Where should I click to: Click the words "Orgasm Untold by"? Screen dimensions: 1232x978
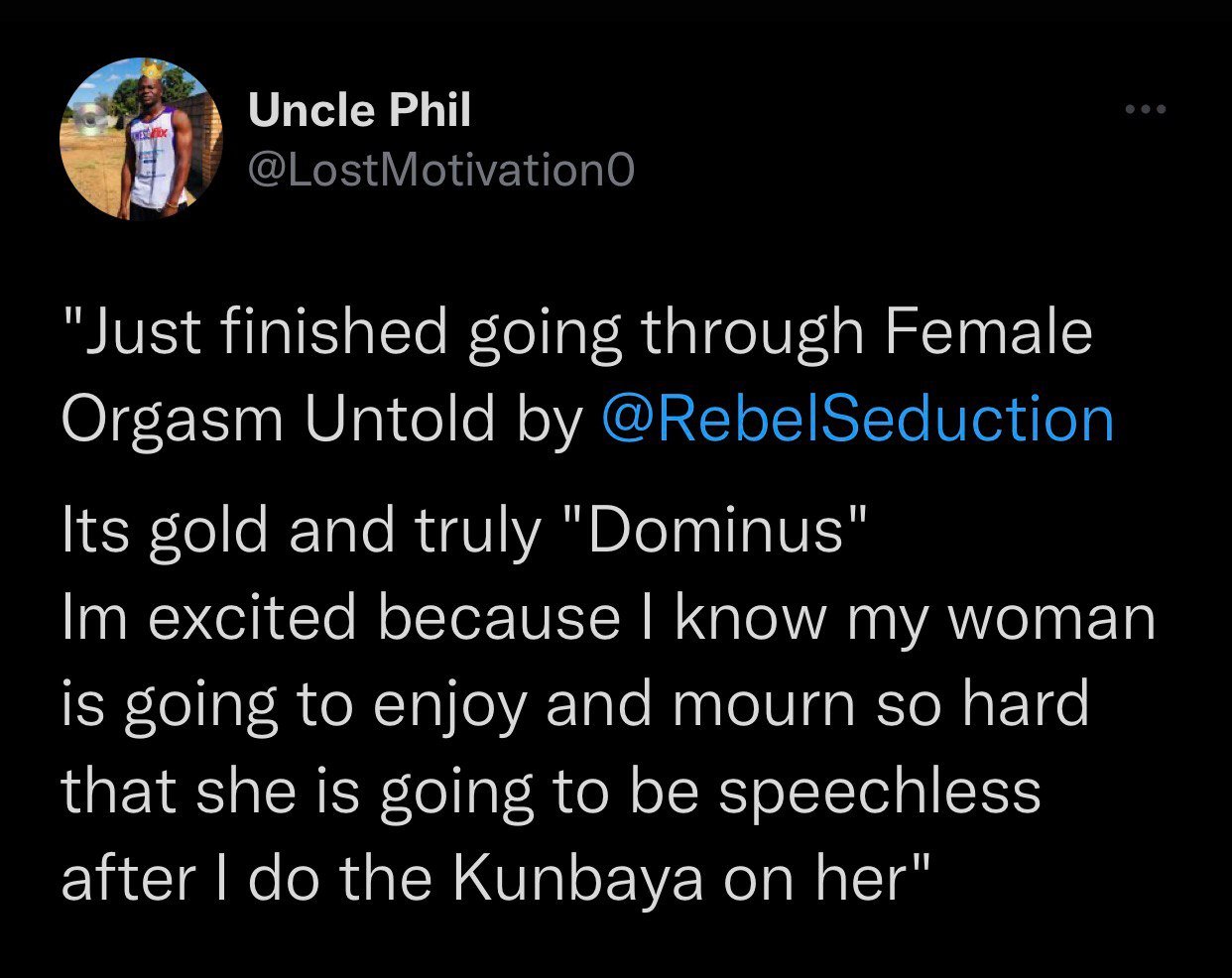coord(322,420)
